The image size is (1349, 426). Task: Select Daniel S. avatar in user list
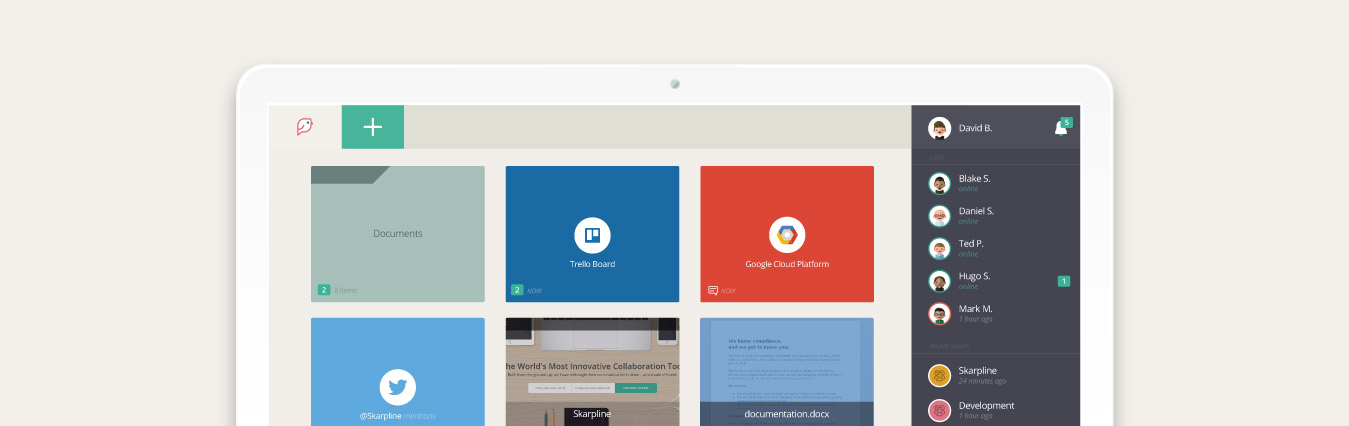[939, 216]
